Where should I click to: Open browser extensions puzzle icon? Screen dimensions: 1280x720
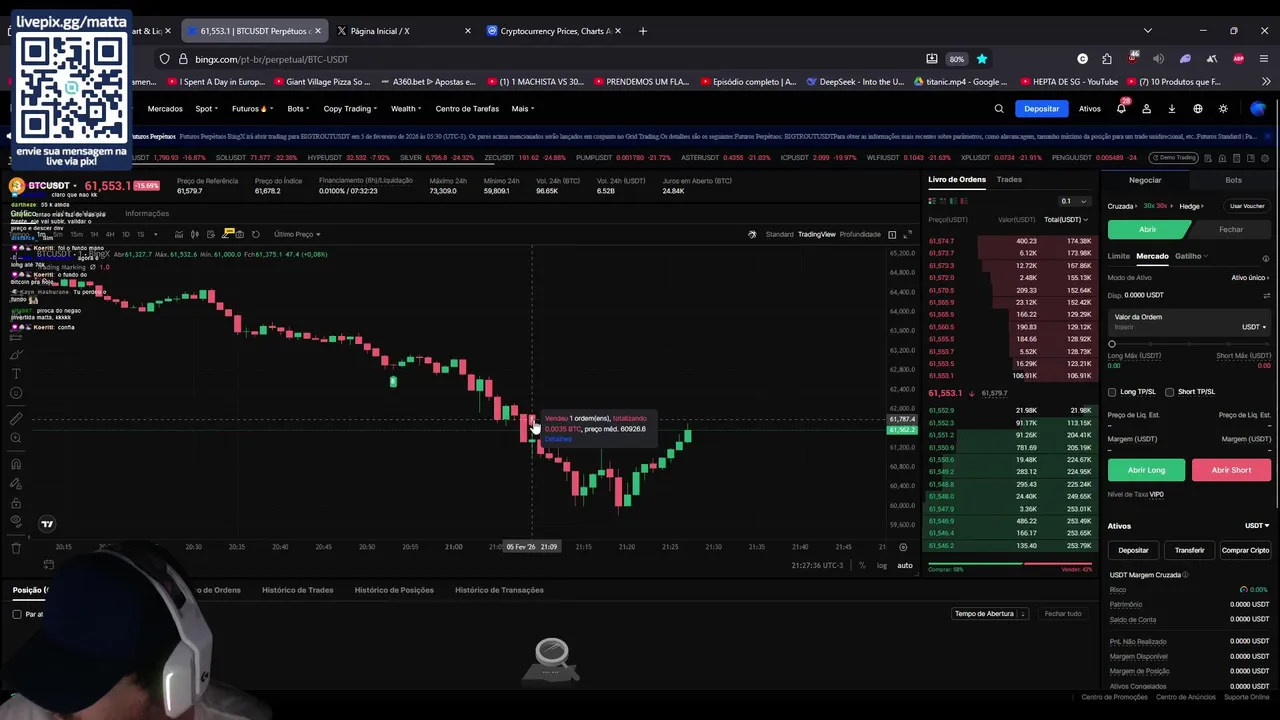click(x=1107, y=59)
